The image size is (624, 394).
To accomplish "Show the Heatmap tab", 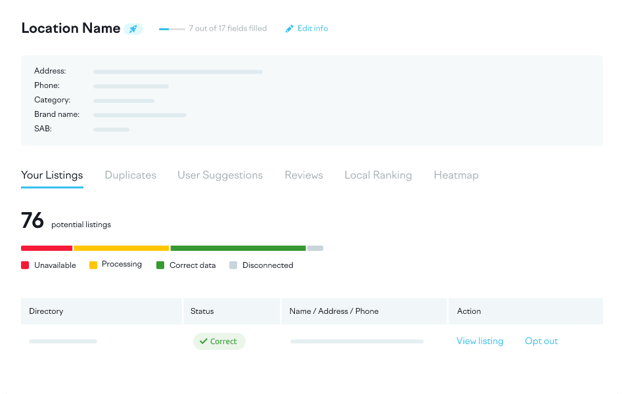I will tap(456, 176).
